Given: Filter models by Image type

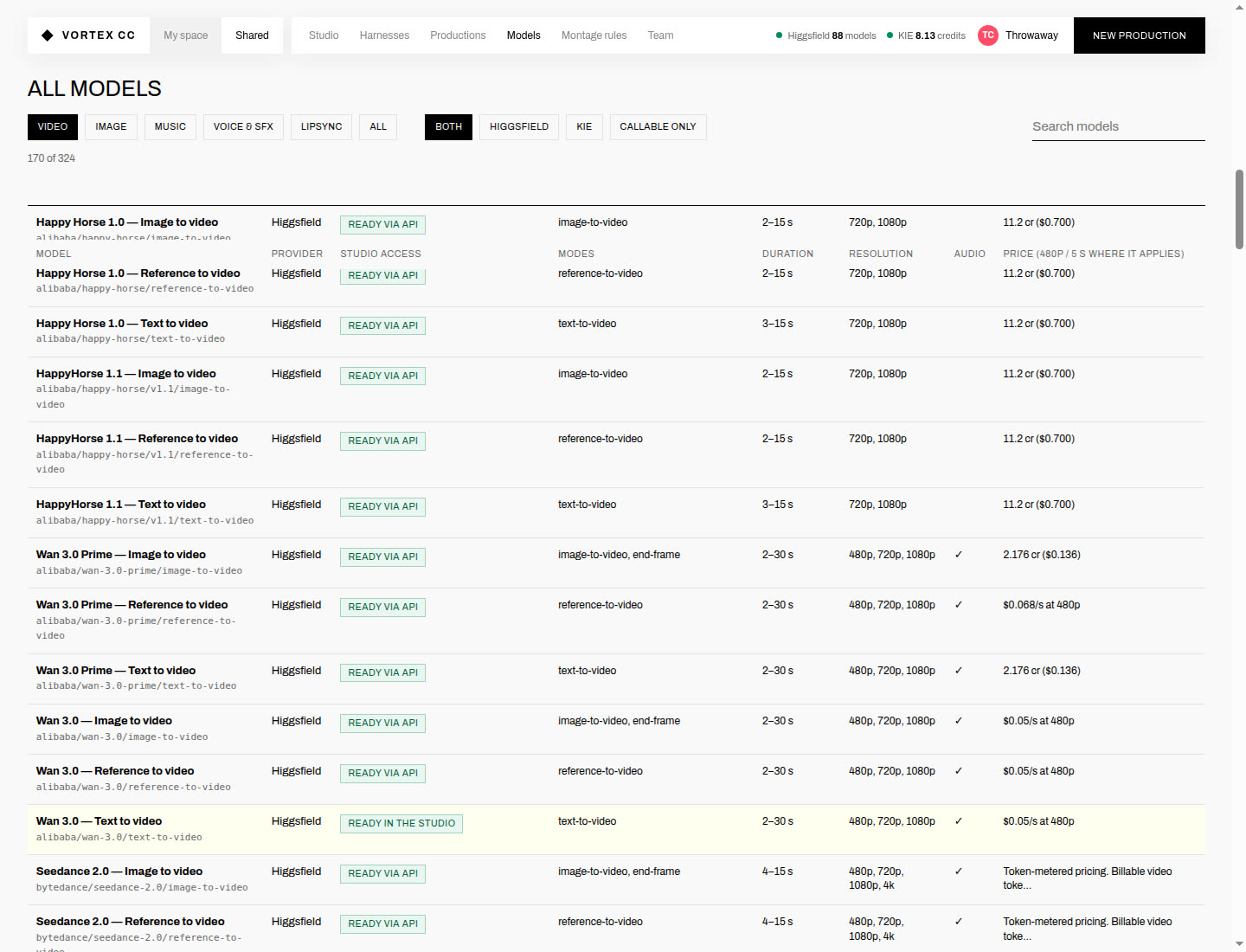Looking at the screenshot, I should pyautogui.click(x=111, y=126).
